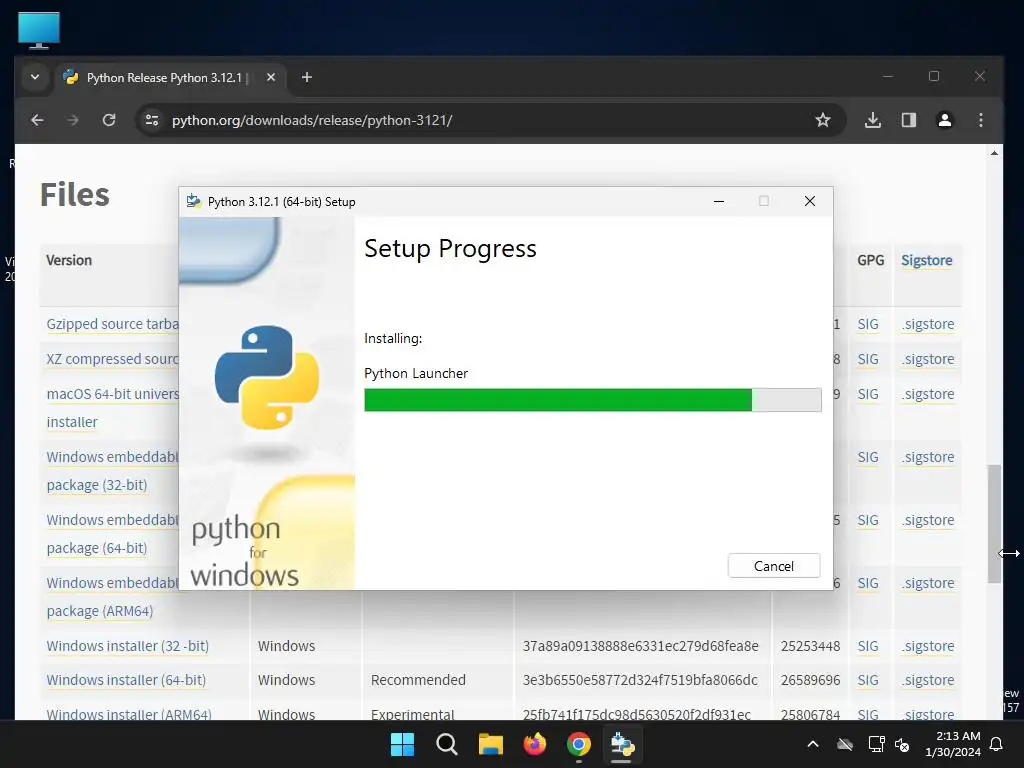Image resolution: width=1024 pixels, height=768 pixels.
Task: Select MD5 hash 3e3b6550e58772d324f7519bfa8066dc
Action: 640,680
